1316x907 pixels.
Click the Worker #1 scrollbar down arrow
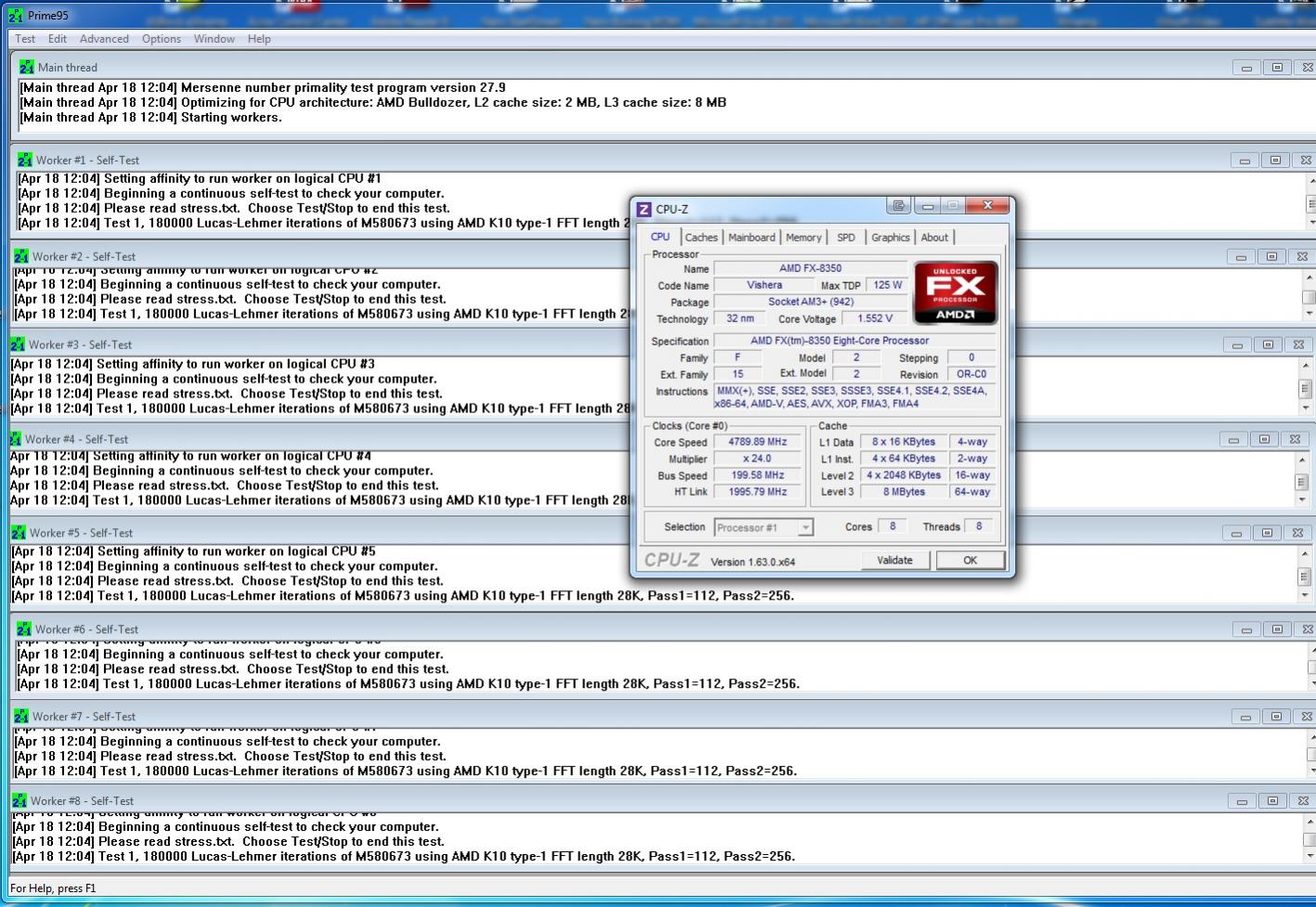click(x=1310, y=223)
